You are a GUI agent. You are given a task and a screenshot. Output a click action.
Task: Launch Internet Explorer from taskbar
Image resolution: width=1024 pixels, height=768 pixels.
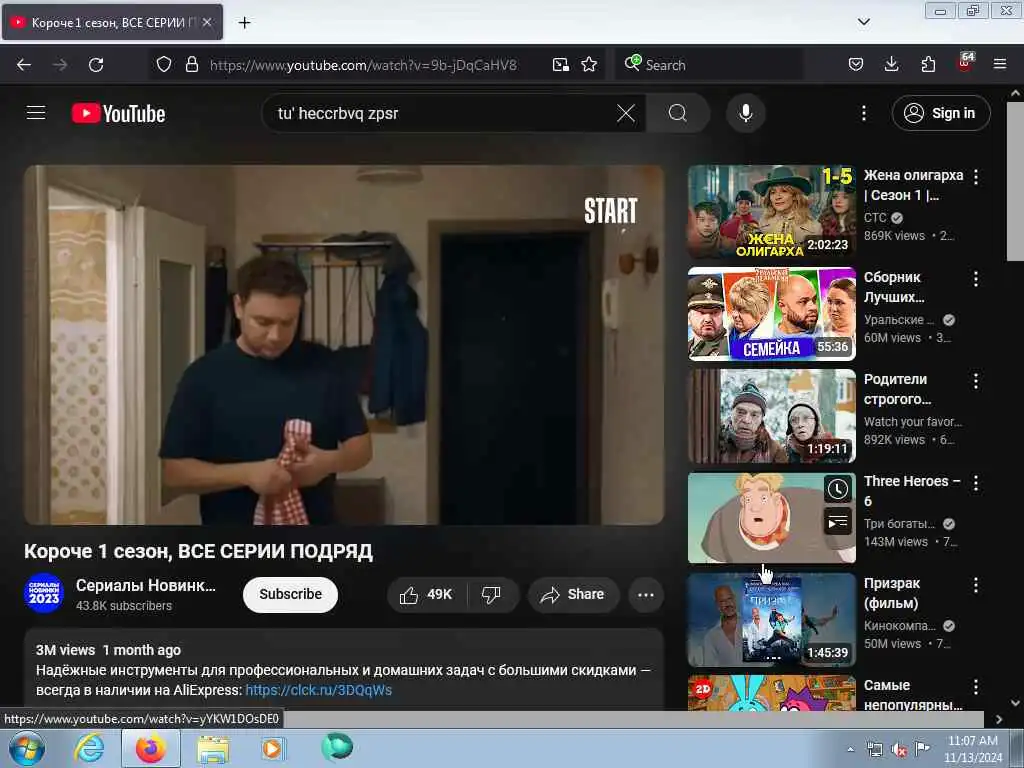pyautogui.click(x=88, y=748)
